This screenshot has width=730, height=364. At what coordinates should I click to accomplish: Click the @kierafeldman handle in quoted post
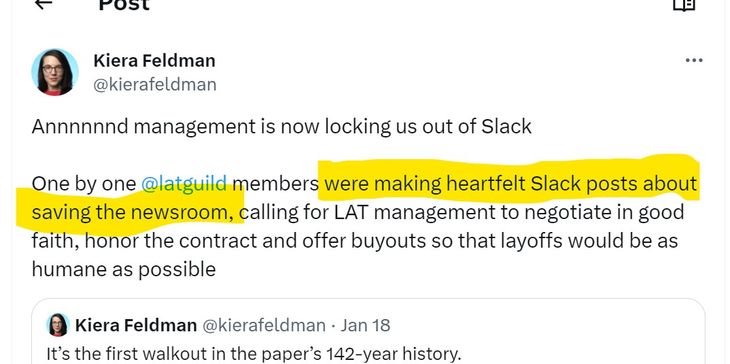264,325
